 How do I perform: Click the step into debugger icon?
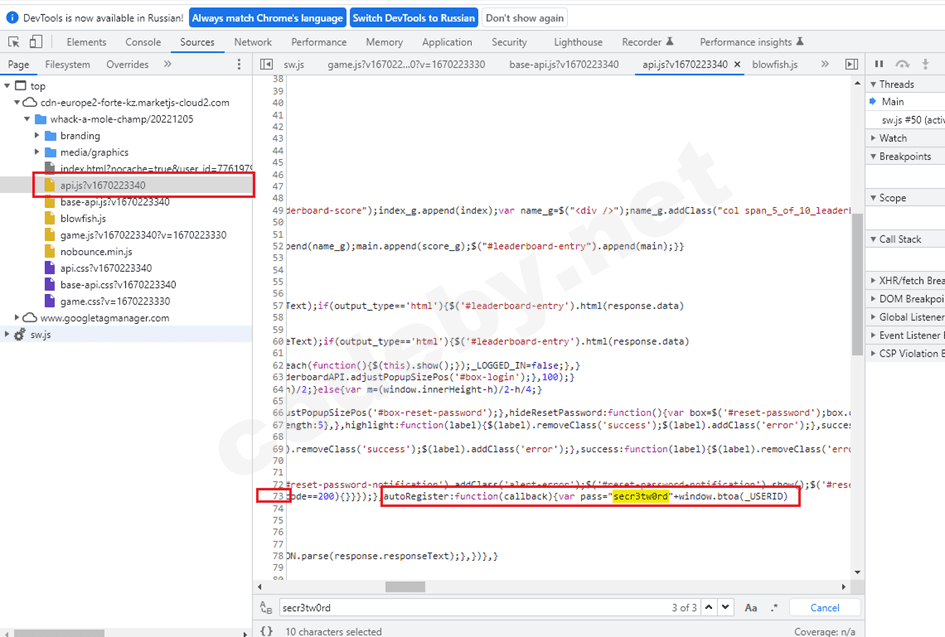click(x=925, y=64)
